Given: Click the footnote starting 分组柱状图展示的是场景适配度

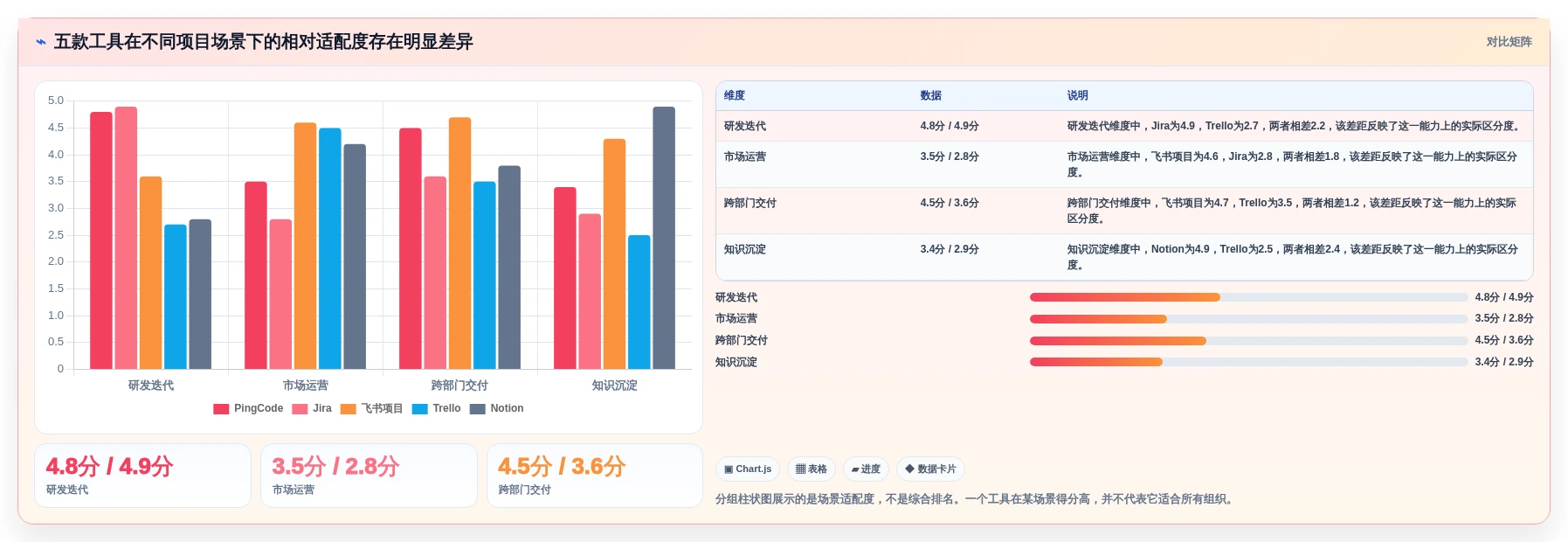Looking at the screenshot, I should [976, 499].
